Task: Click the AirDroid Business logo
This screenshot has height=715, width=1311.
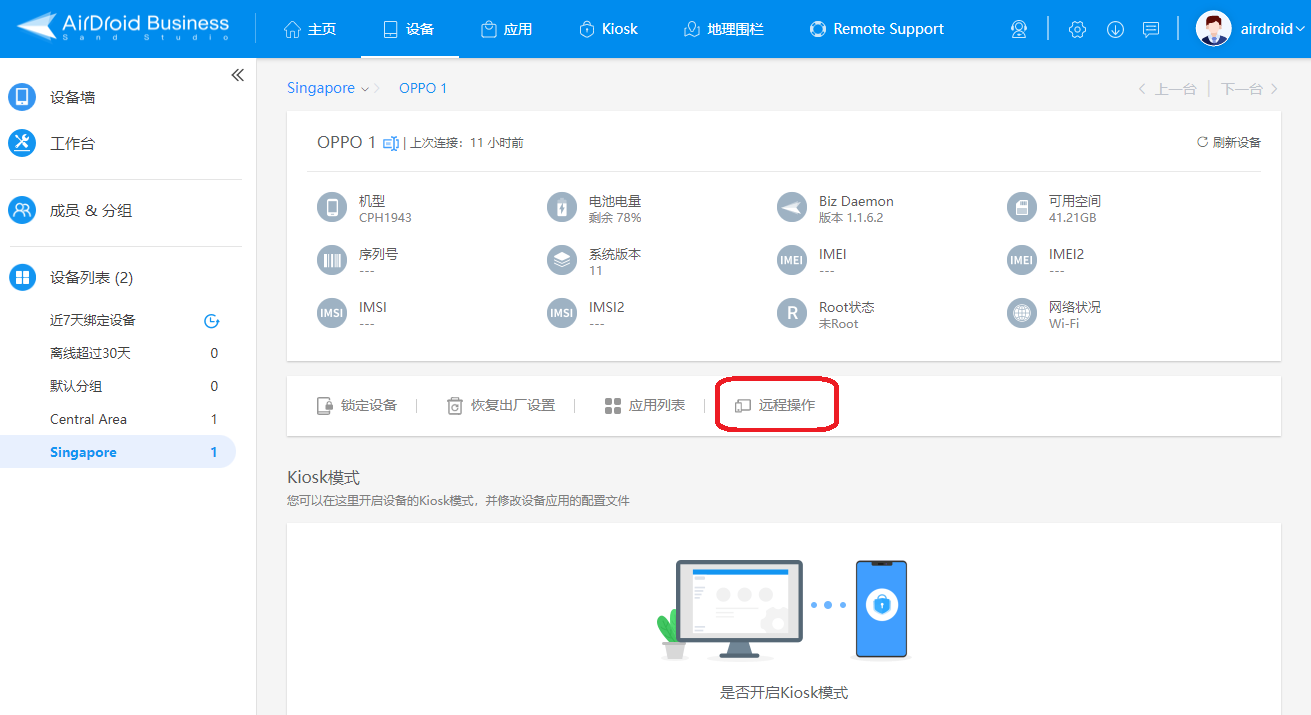Action: click(x=124, y=27)
